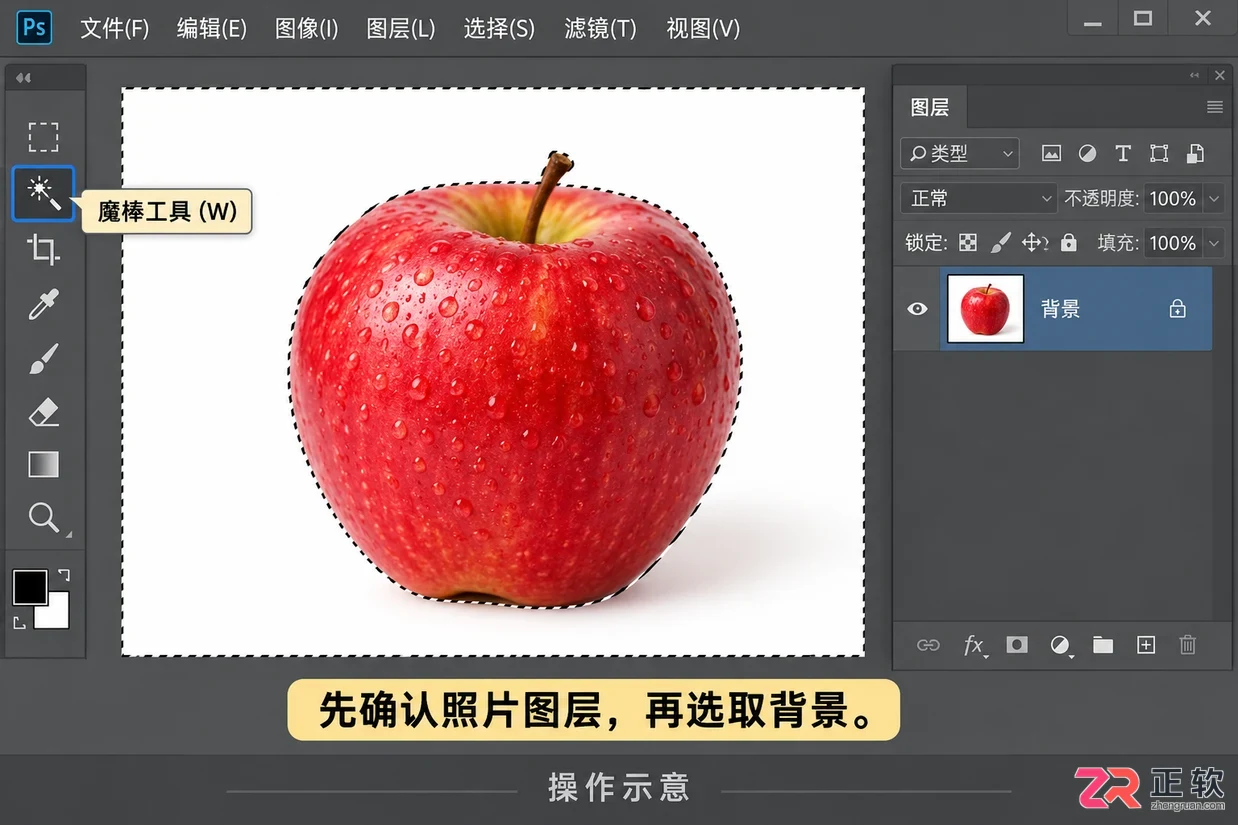Viewport: 1238px width, 825px height.
Task: Select the Eraser tool
Action: (x=43, y=412)
